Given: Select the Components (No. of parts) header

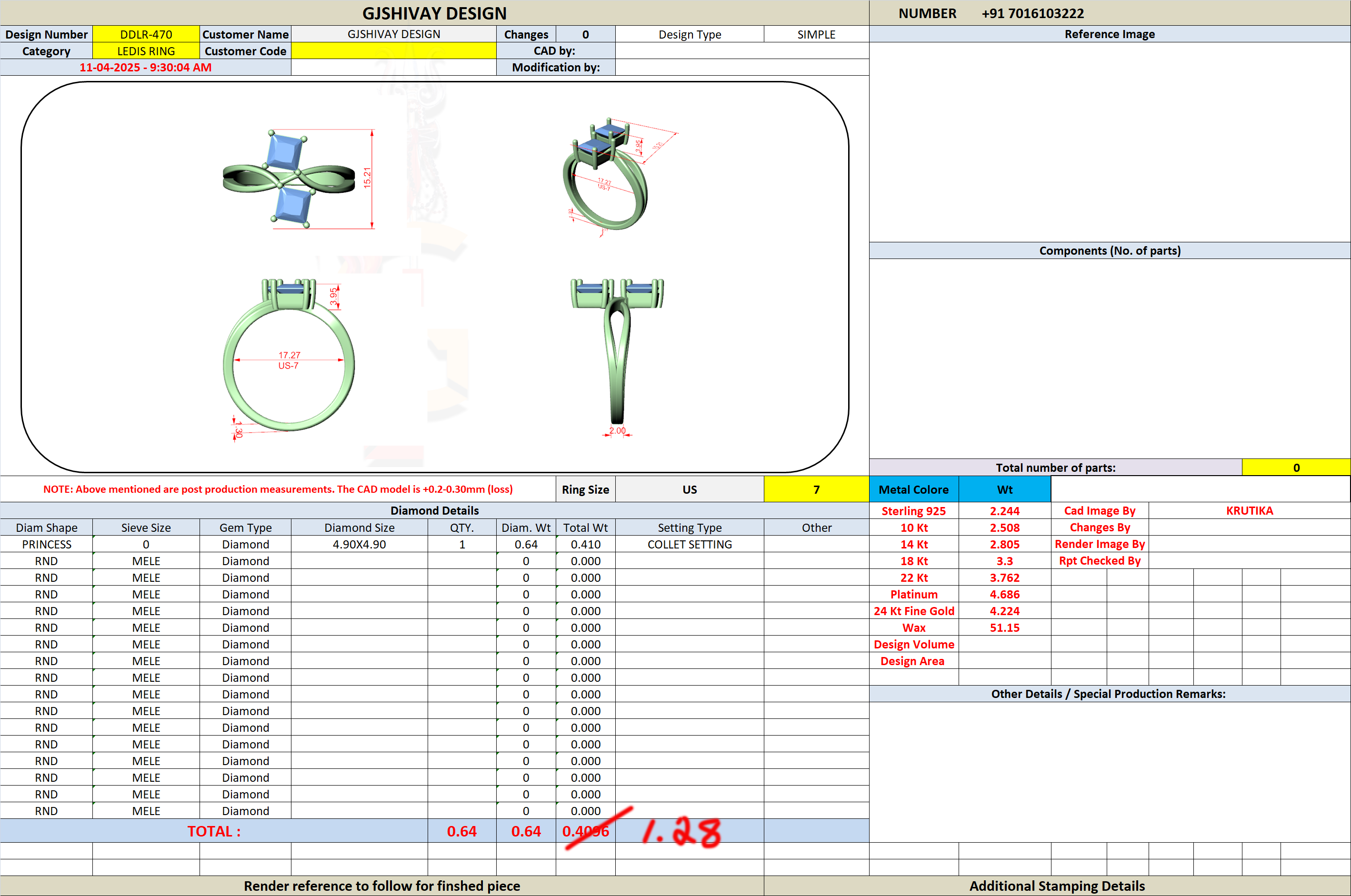Looking at the screenshot, I should pos(1109,250).
